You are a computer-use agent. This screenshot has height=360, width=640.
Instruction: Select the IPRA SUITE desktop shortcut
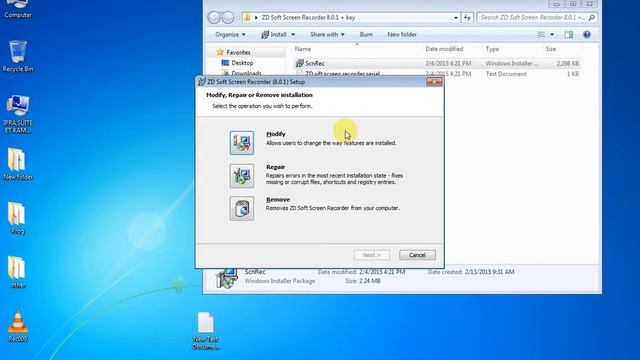(x=18, y=114)
